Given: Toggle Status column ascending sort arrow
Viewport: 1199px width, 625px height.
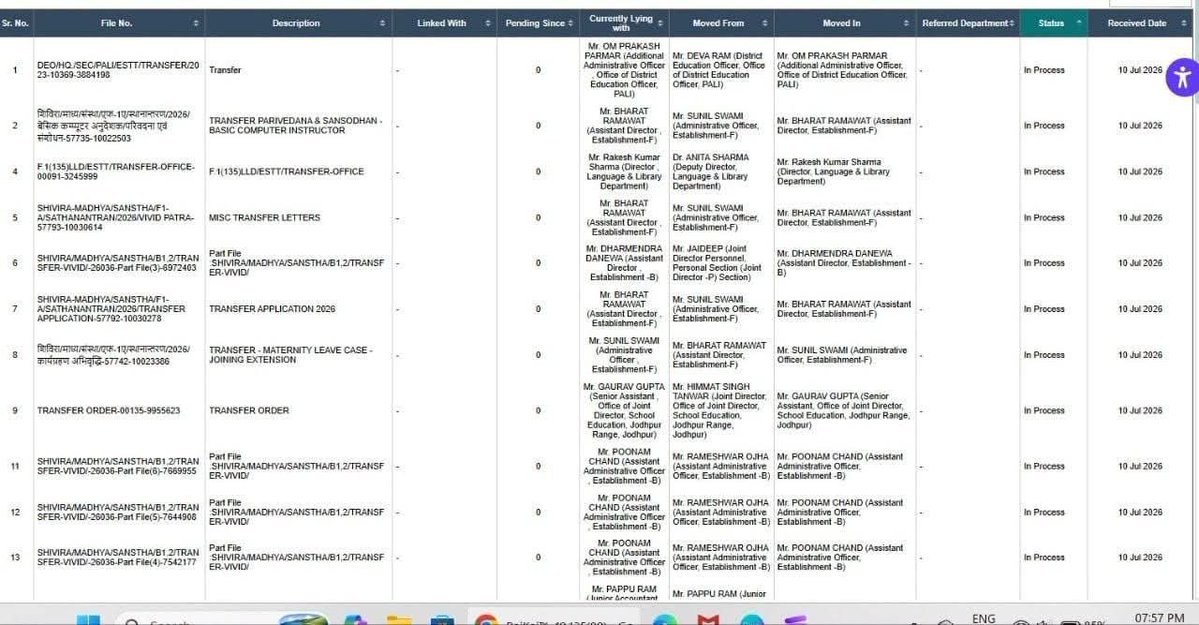Looking at the screenshot, I should (x=1079, y=23).
